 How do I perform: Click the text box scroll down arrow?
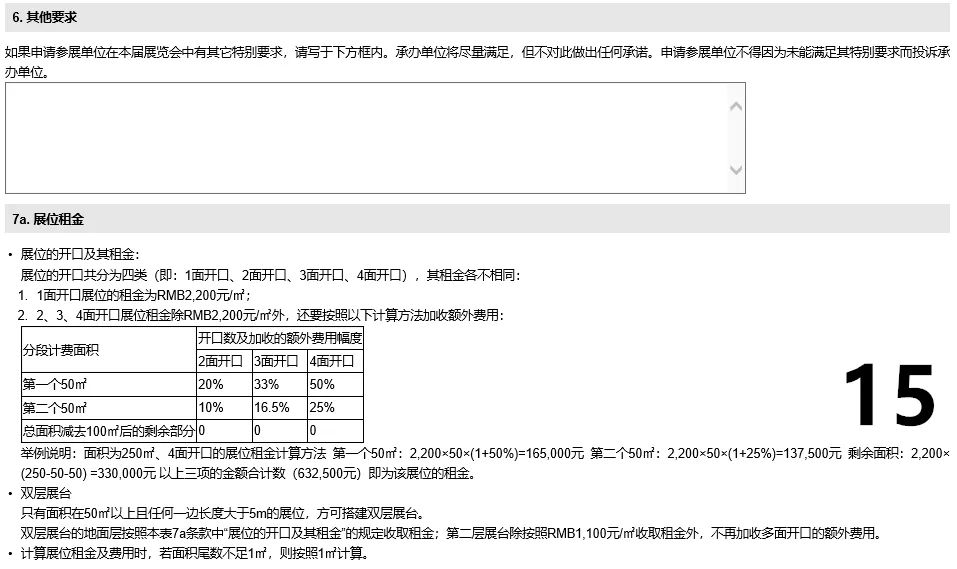click(x=736, y=170)
